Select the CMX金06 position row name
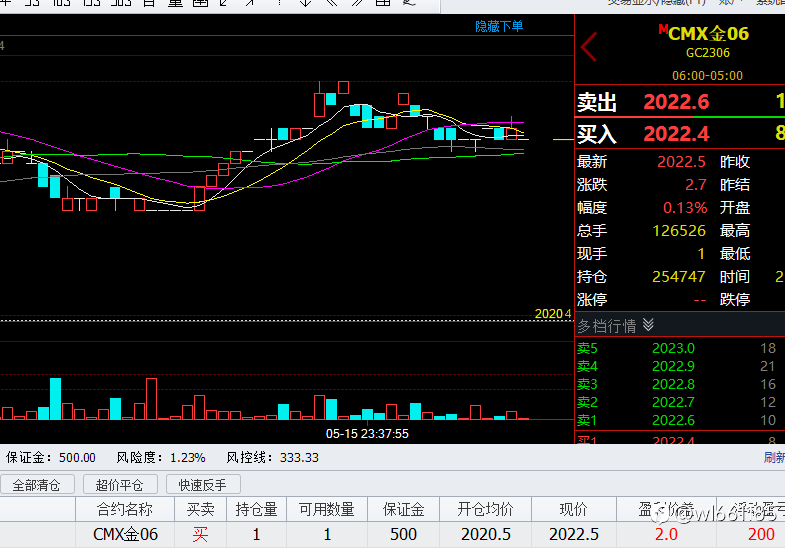 tap(125, 534)
